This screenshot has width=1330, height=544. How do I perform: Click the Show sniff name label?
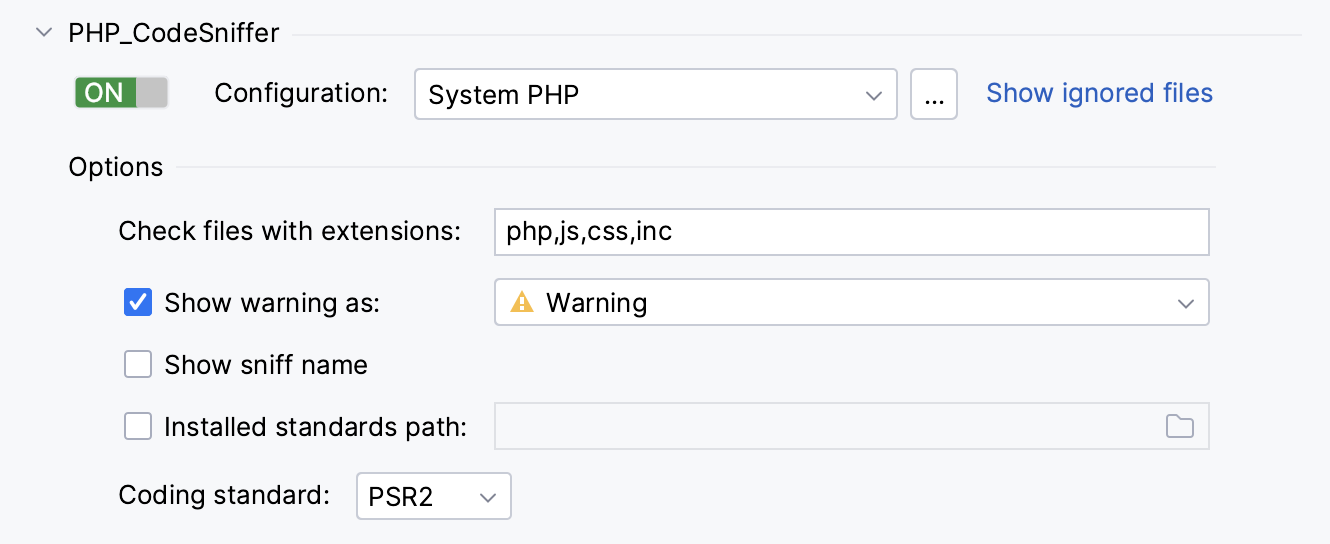266,365
